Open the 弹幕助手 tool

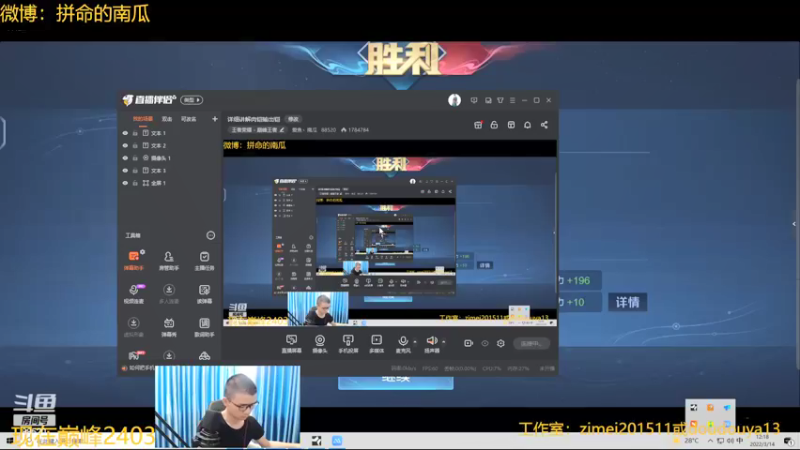[x=134, y=260]
